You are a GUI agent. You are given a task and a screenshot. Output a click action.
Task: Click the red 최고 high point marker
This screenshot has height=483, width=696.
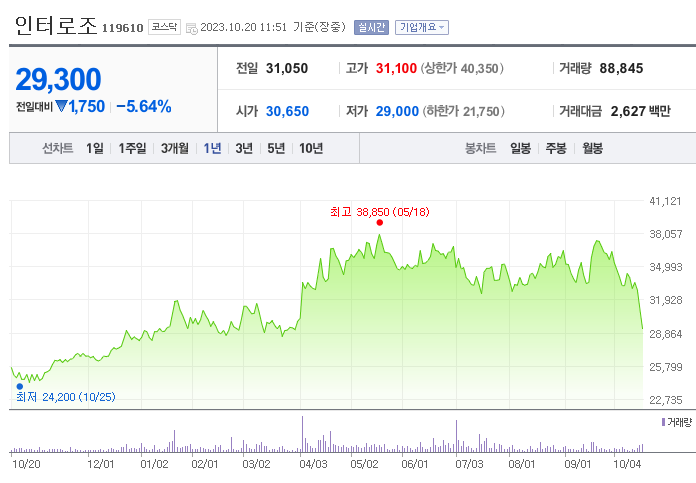click(380, 222)
